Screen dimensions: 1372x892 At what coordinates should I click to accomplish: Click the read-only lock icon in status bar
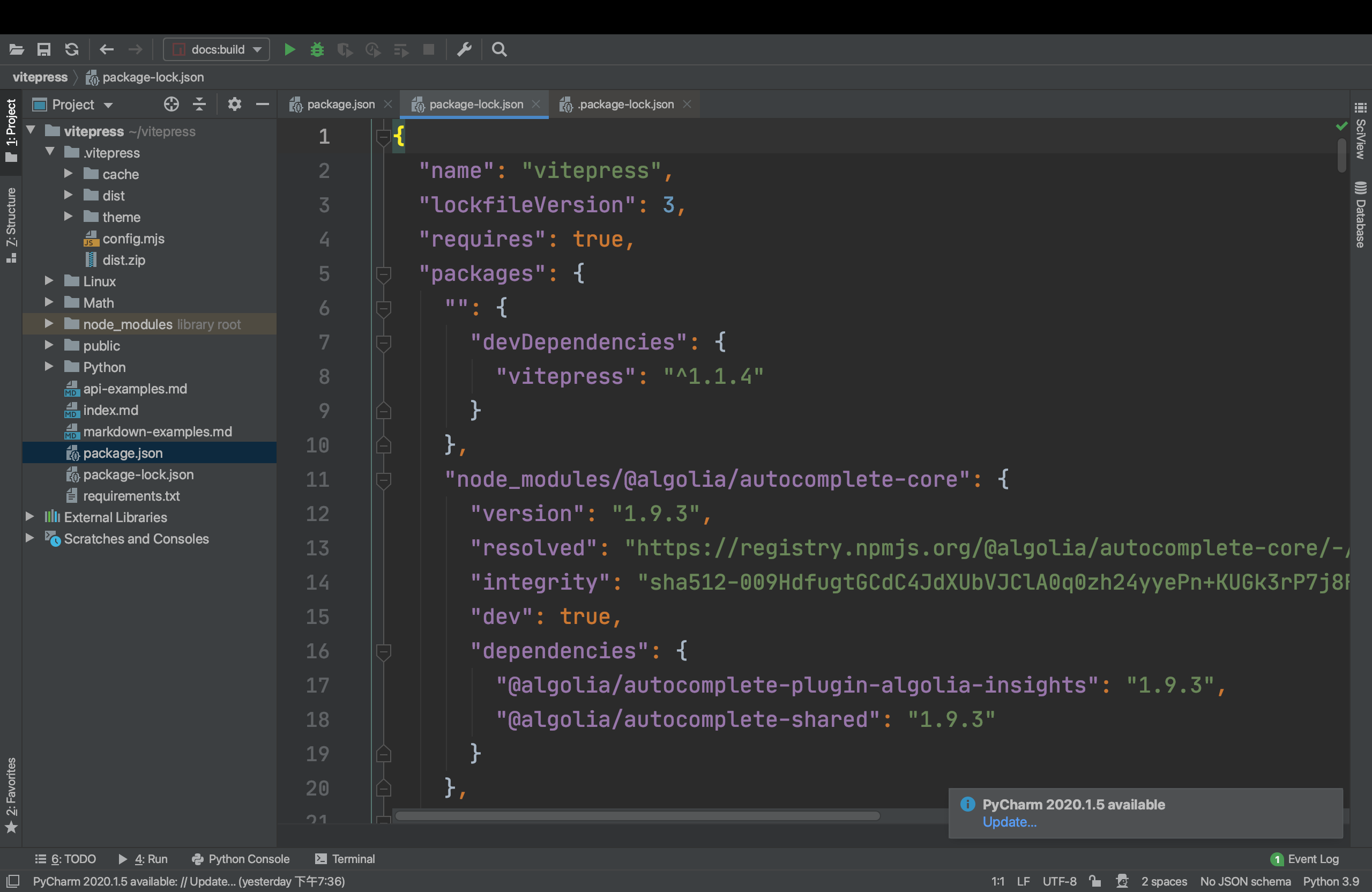click(x=1095, y=880)
